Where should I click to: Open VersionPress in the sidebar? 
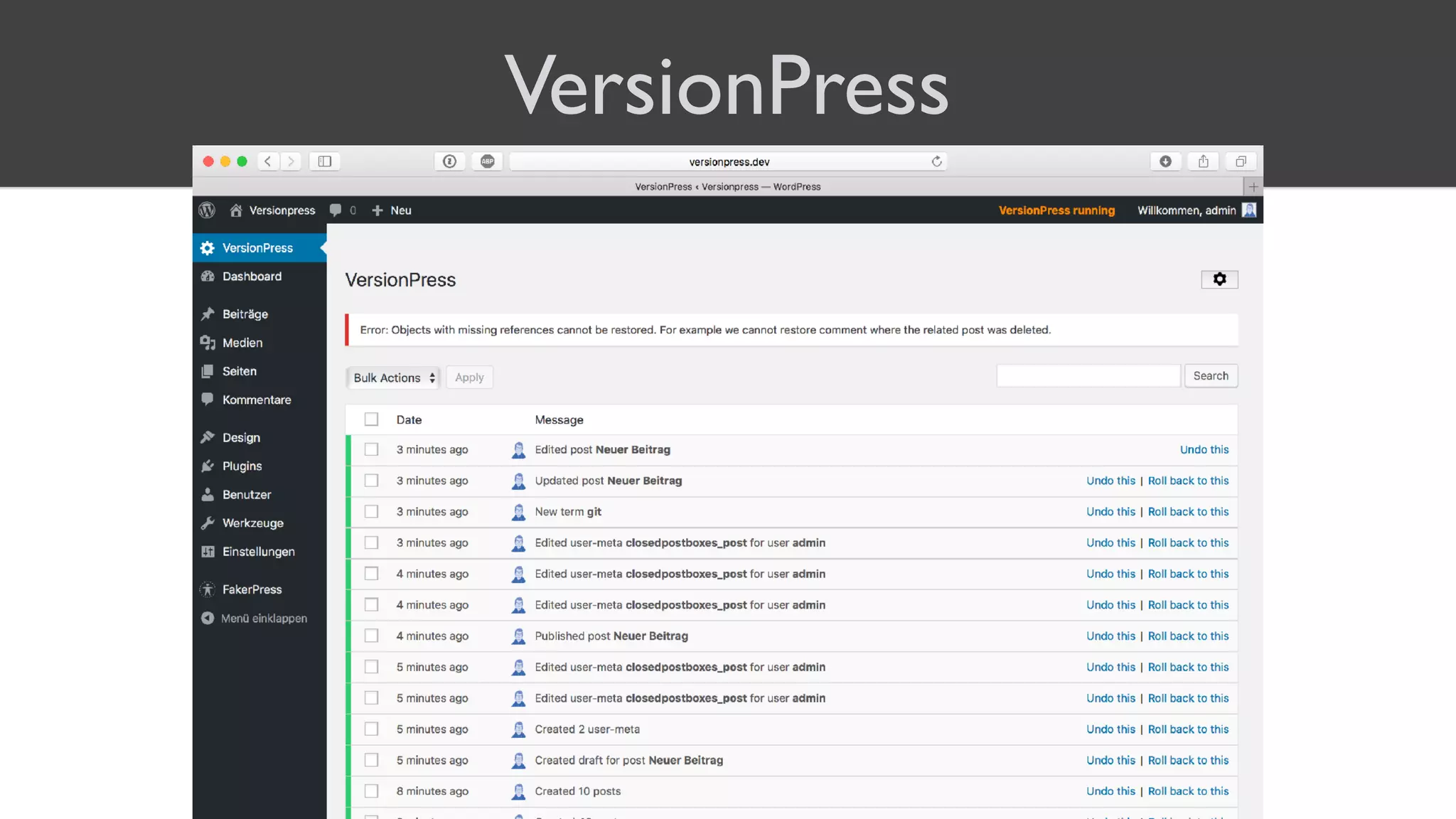259,247
